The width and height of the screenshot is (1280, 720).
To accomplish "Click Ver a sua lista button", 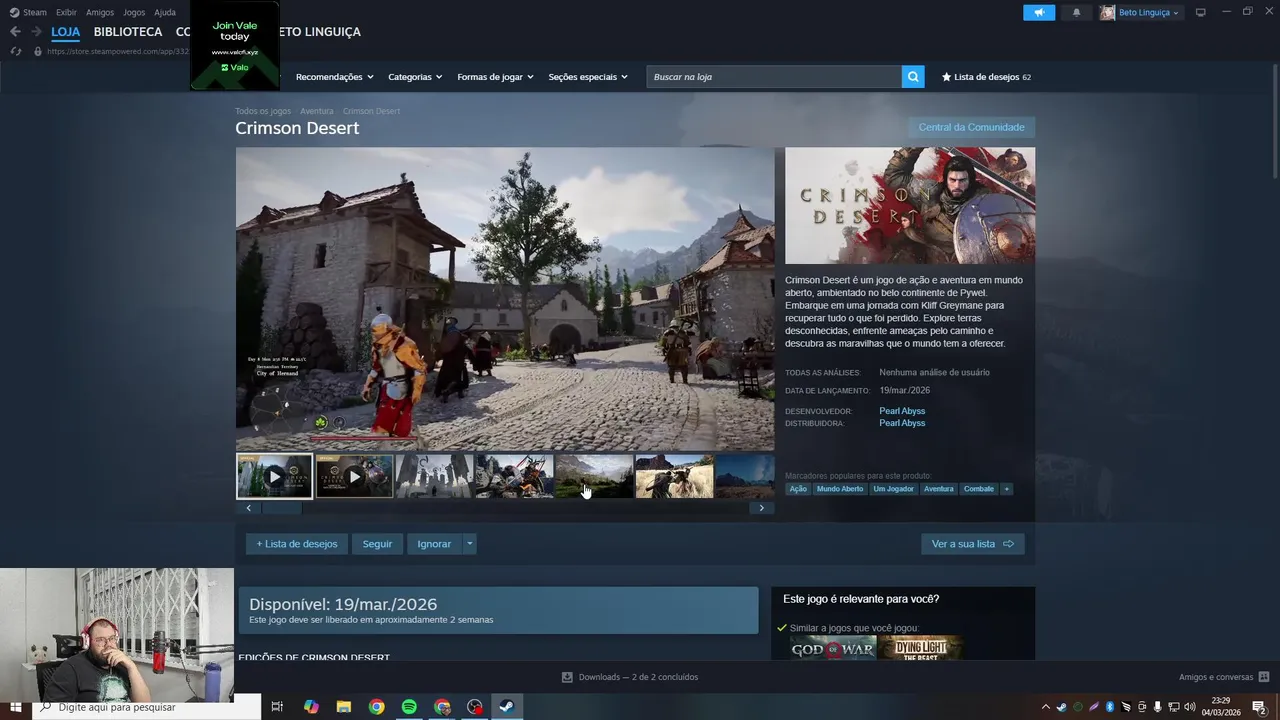I will point(972,544).
